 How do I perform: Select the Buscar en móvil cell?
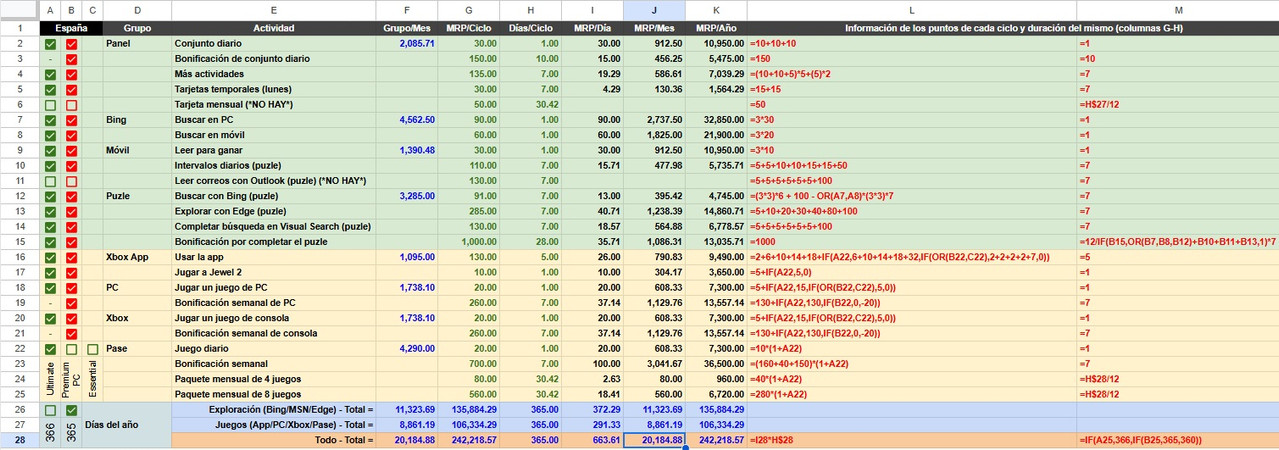pos(273,135)
